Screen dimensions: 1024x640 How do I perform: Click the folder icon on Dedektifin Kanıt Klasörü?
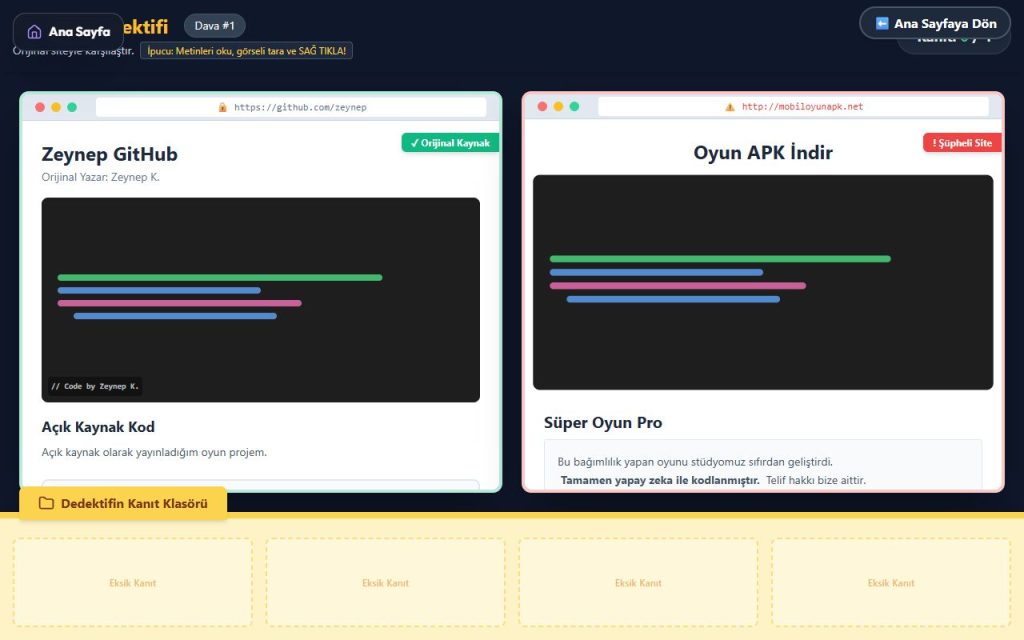coord(46,504)
